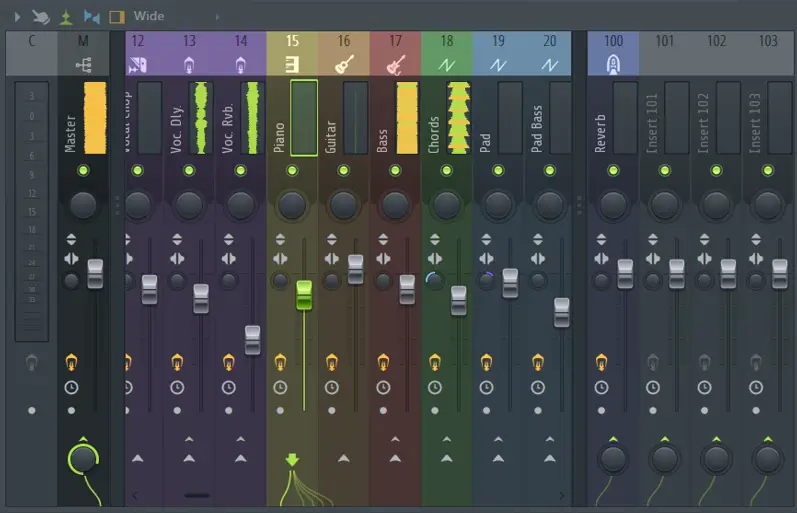Viewport: 797px width, 513px height.
Task: Click the Master track routing icon
Action: pyautogui.click(x=84, y=65)
